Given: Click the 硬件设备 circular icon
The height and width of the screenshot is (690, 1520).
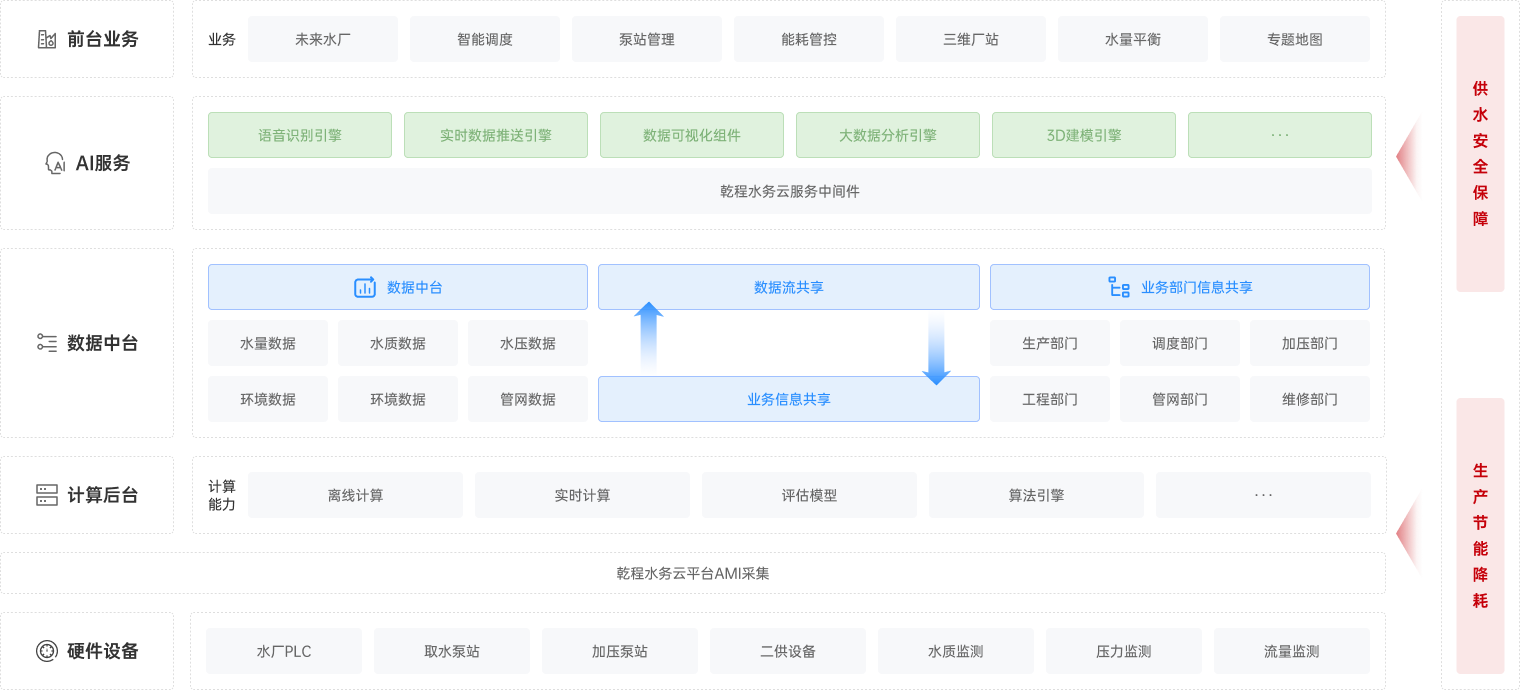Looking at the screenshot, I should click(x=47, y=651).
